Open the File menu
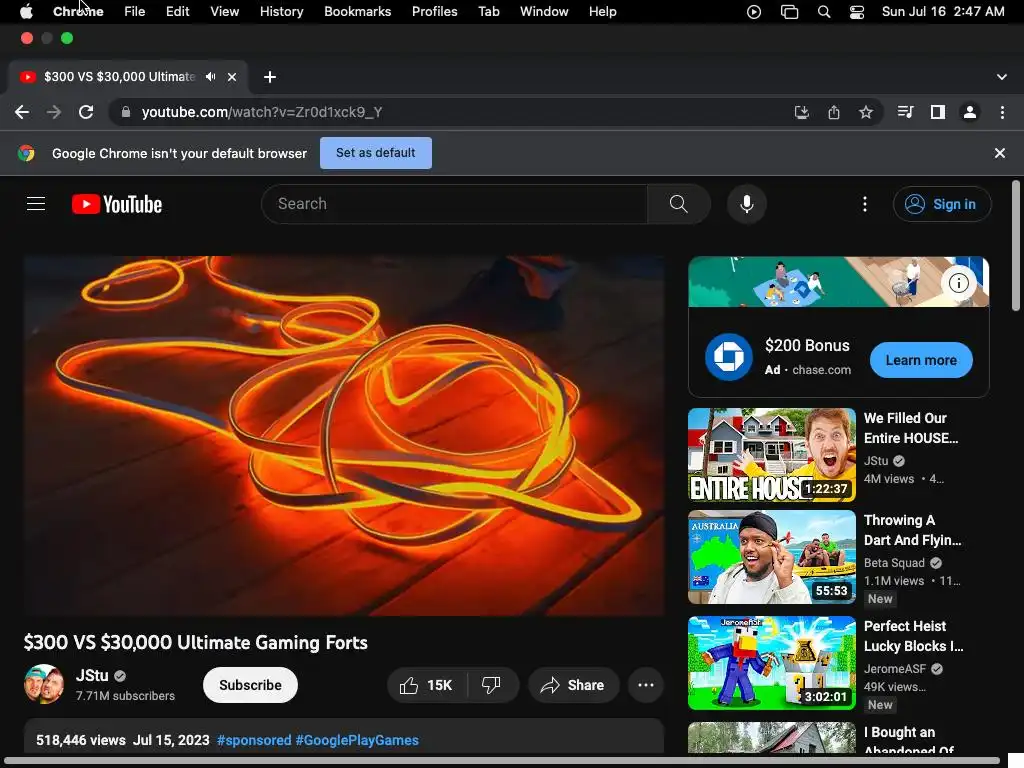Viewport: 1024px width, 768px height. tap(135, 12)
